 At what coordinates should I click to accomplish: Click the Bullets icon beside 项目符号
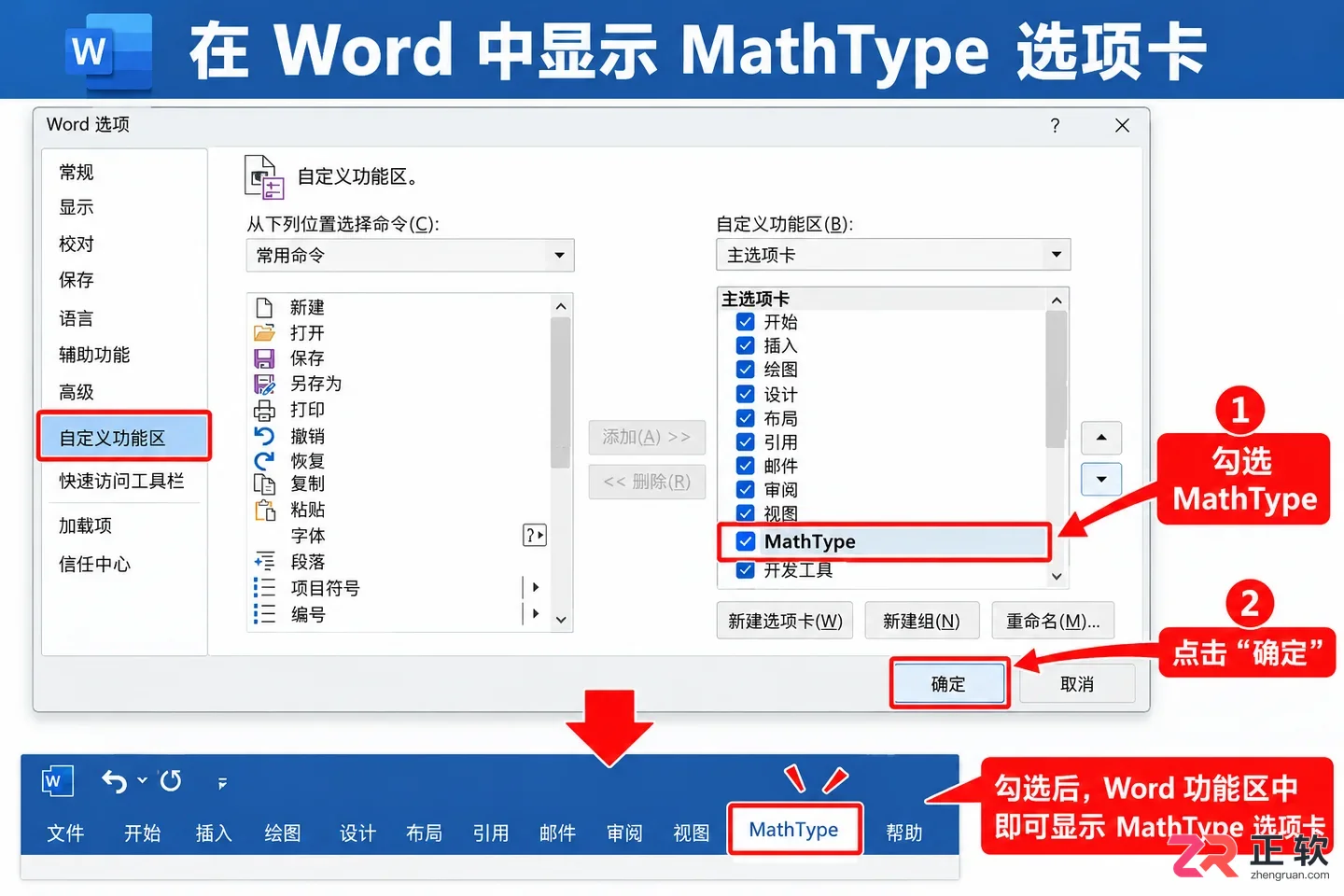pyautogui.click(x=264, y=588)
